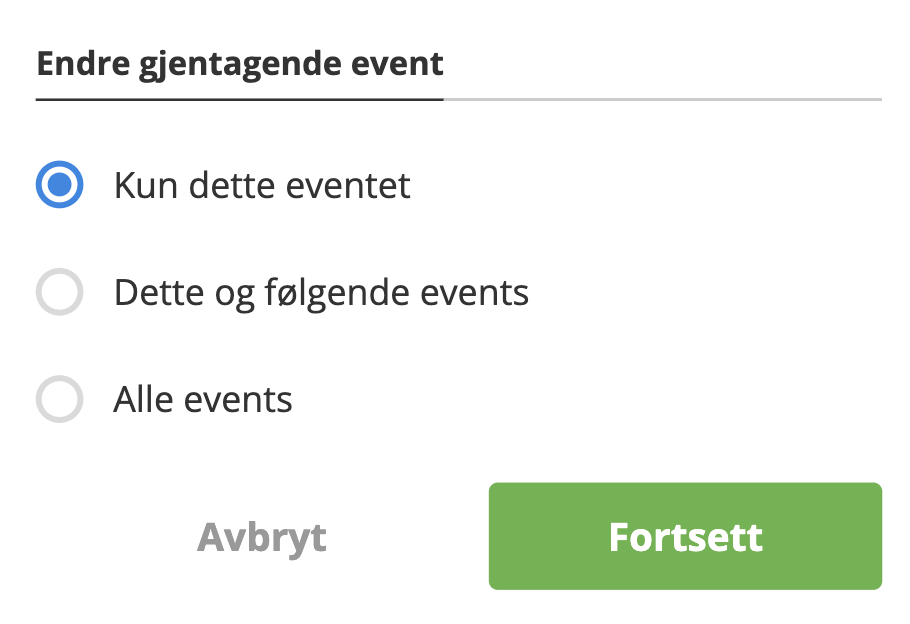Apply change to all events
This screenshot has width=910, height=624.
(59, 400)
